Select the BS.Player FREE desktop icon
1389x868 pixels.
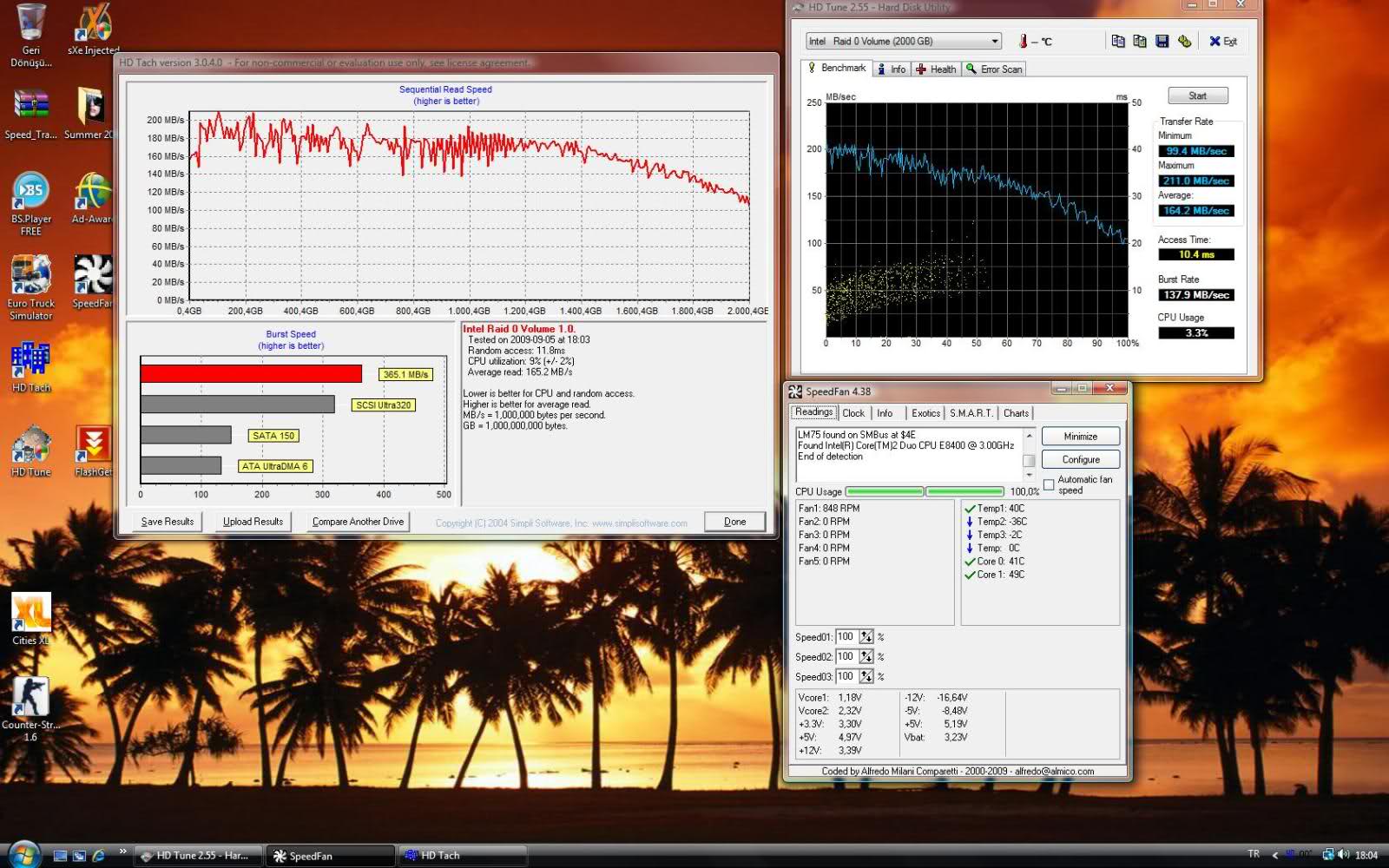coord(31,203)
